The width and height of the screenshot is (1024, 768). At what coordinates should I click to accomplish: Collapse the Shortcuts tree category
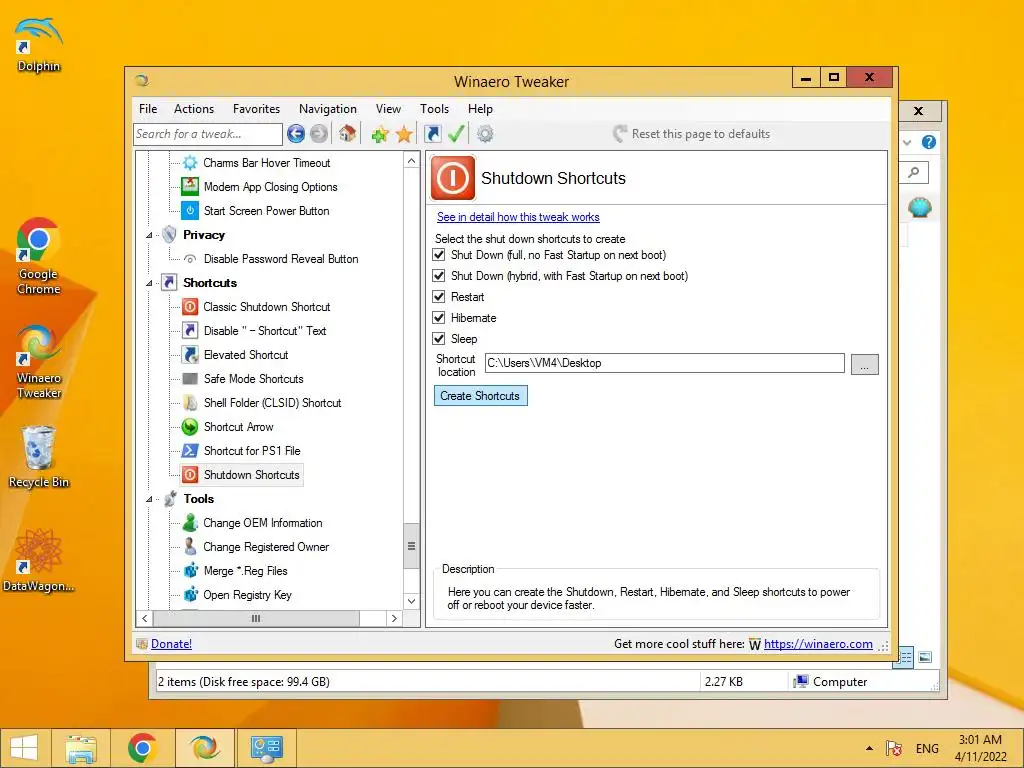[150, 283]
